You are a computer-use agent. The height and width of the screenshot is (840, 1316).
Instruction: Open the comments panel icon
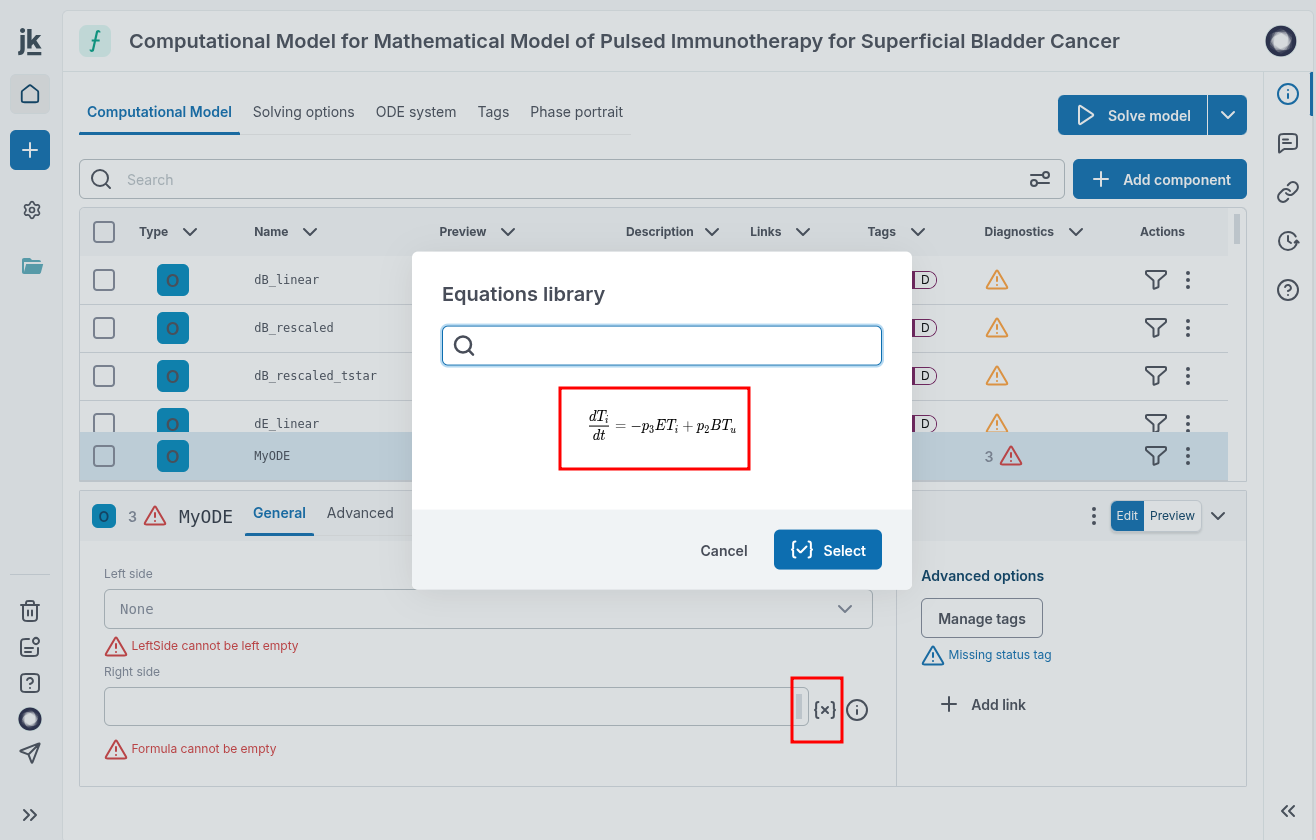tap(1288, 143)
